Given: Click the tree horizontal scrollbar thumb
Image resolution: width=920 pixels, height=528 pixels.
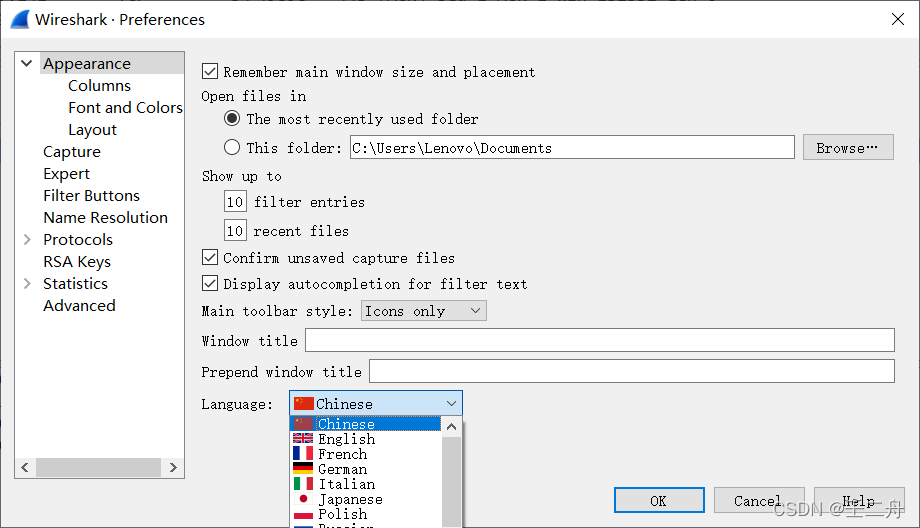Looking at the screenshot, I should (x=99, y=468).
